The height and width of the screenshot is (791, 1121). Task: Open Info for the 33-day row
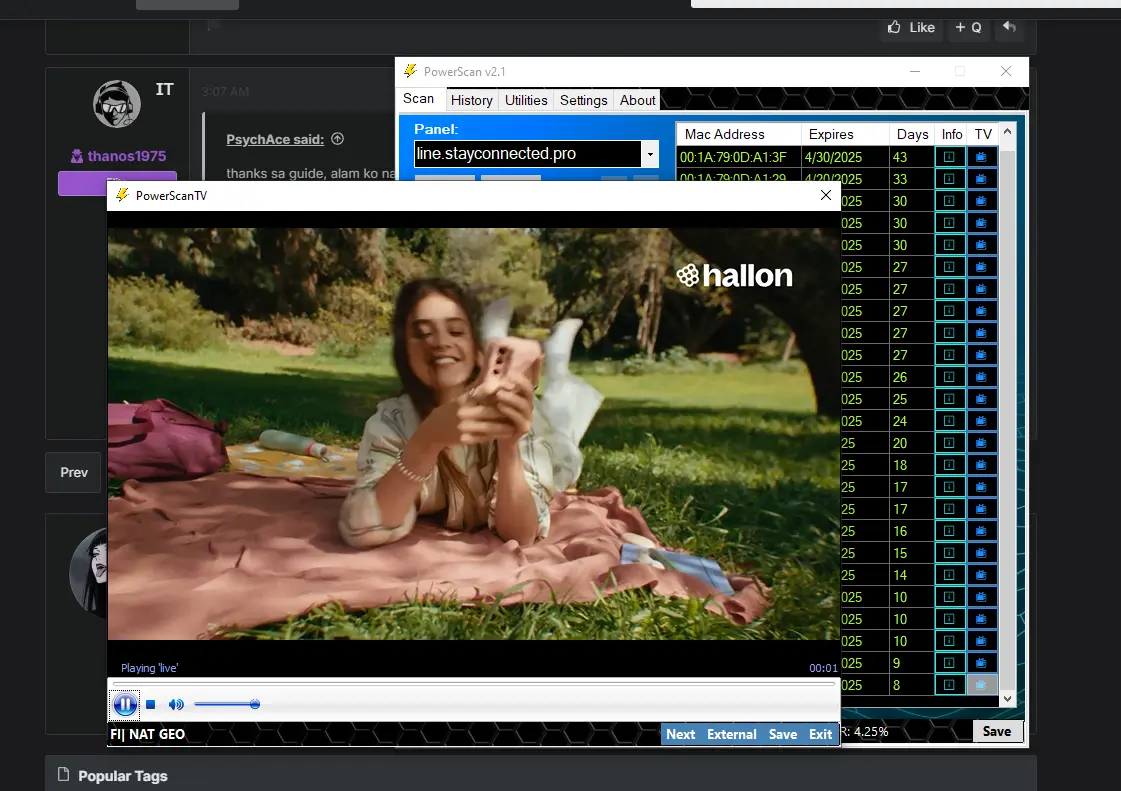[949, 179]
